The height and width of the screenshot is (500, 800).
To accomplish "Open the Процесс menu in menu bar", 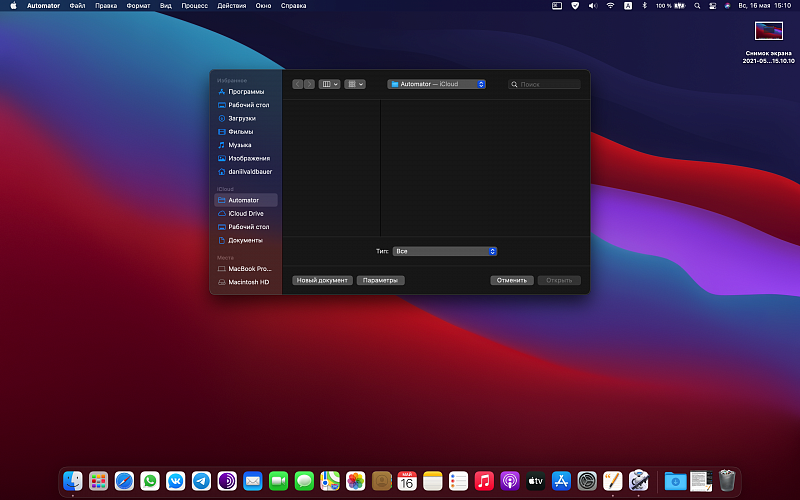I will tap(194, 6).
